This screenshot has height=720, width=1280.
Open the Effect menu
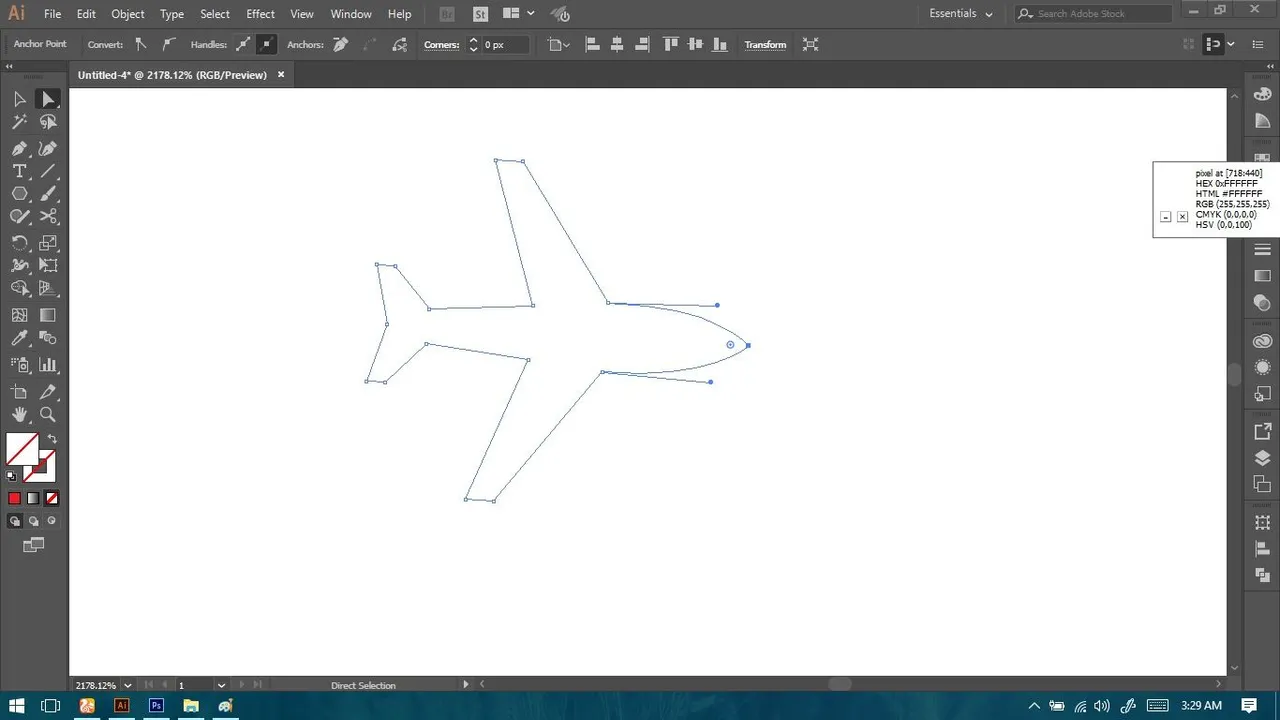tap(260, 14)
